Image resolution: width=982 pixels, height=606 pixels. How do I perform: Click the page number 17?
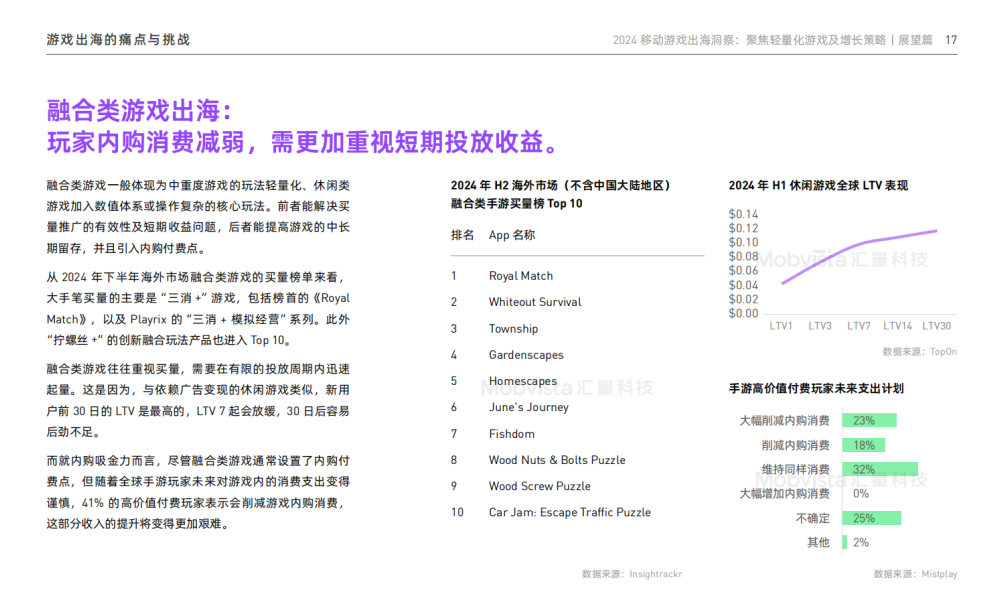[x=951, y=40]
